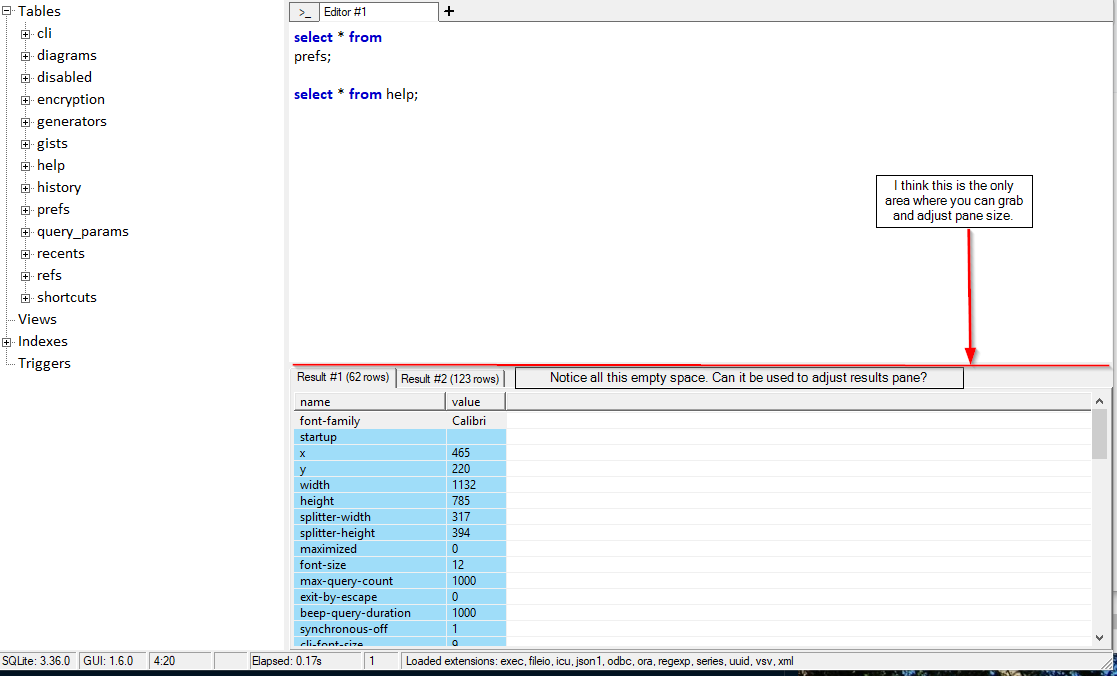Viewport: 1117px width, 676px height.
Task: Collapse the Tables tree root
Action: click(6, 10)
